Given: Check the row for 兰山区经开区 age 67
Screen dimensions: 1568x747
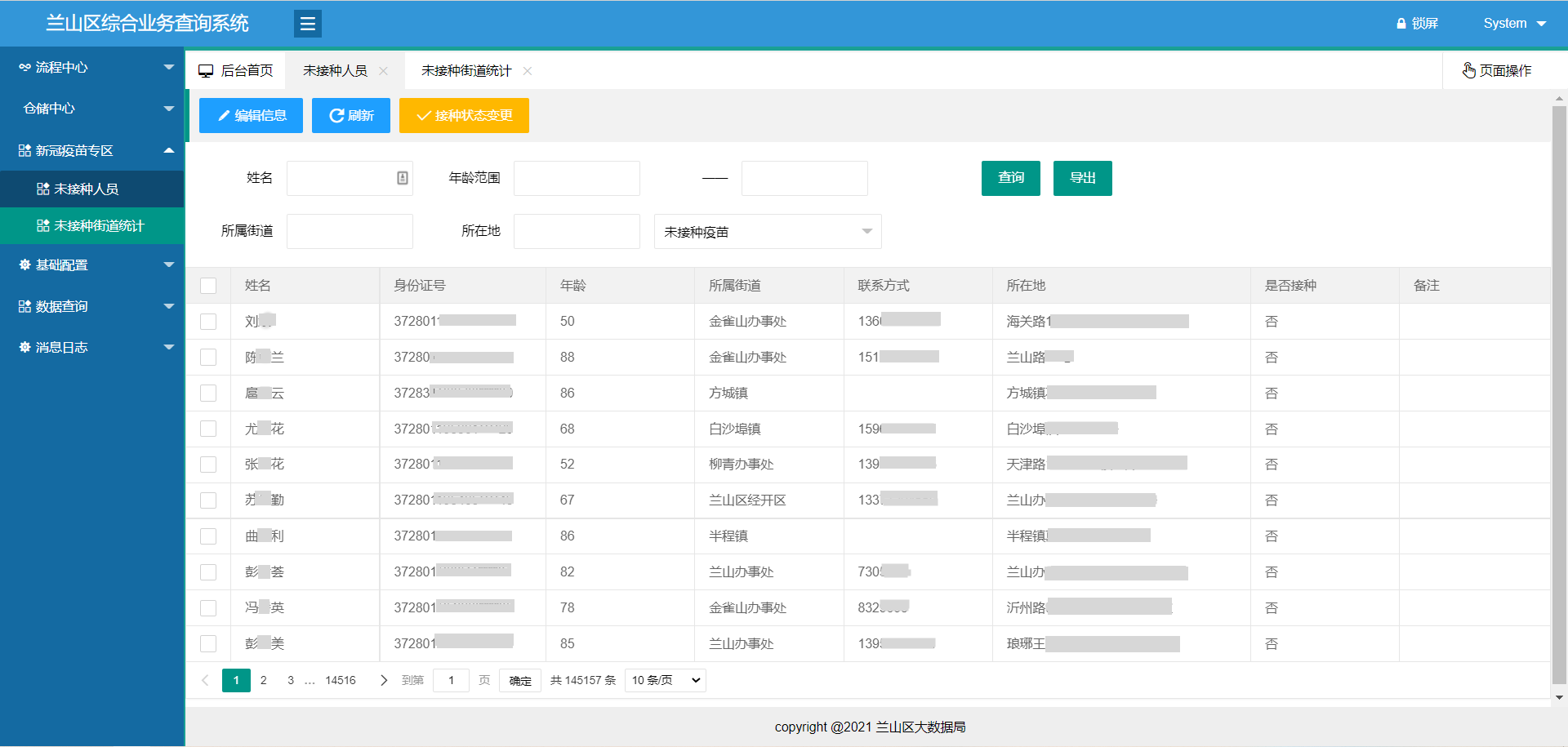Looking at the screenshot, I should pos(208,500).
